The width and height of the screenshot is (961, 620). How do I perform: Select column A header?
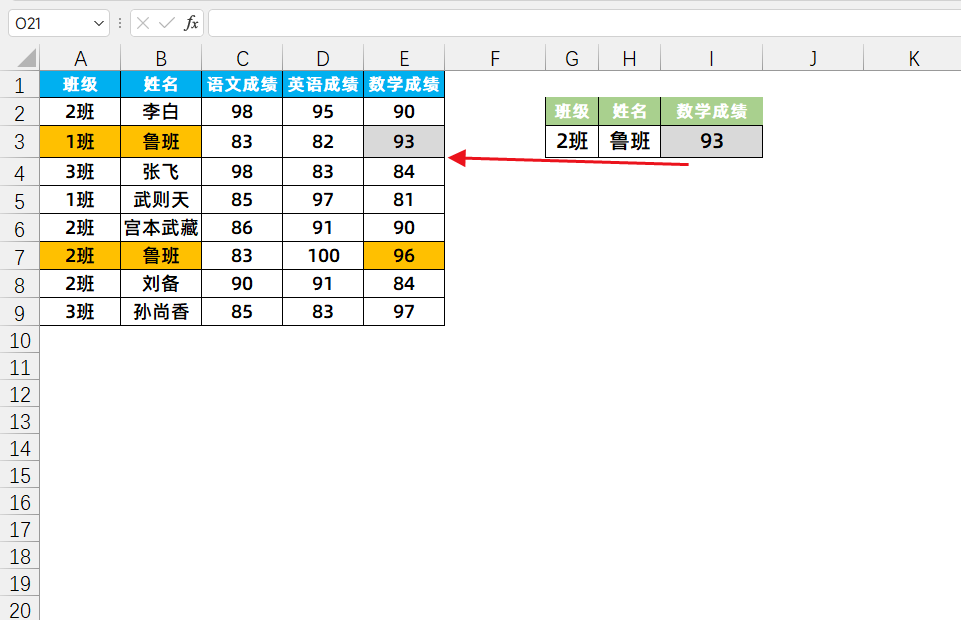(80, 59)
